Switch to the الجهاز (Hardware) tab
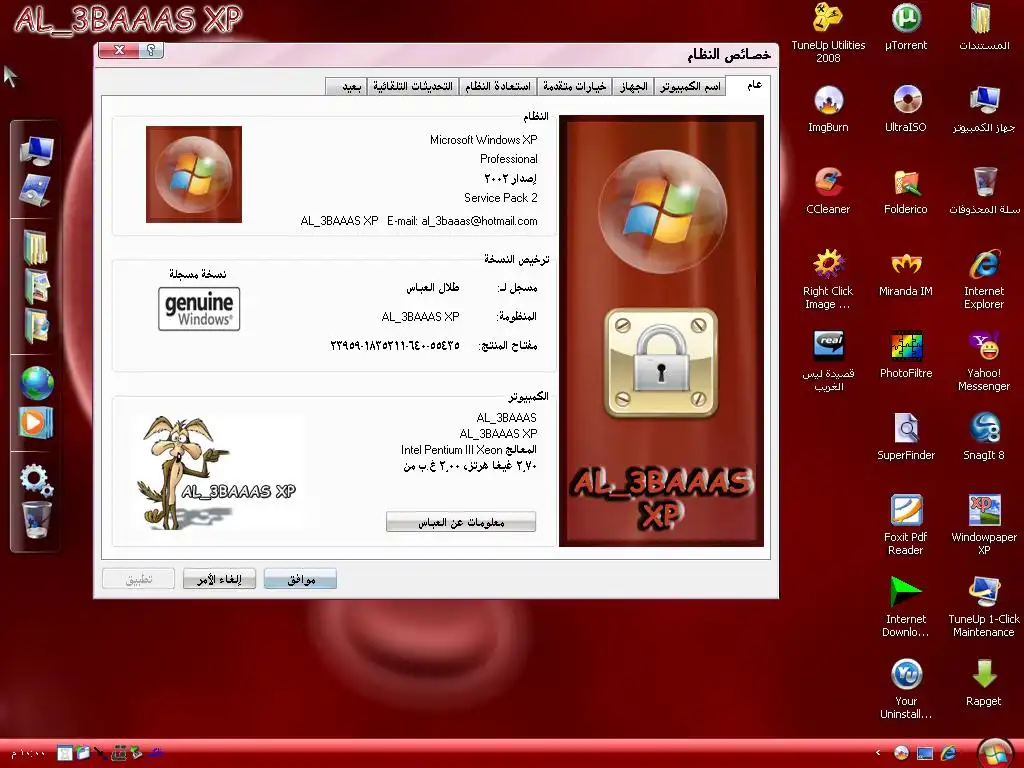This screenshot has width=1024, height=768. pos(633,86)
